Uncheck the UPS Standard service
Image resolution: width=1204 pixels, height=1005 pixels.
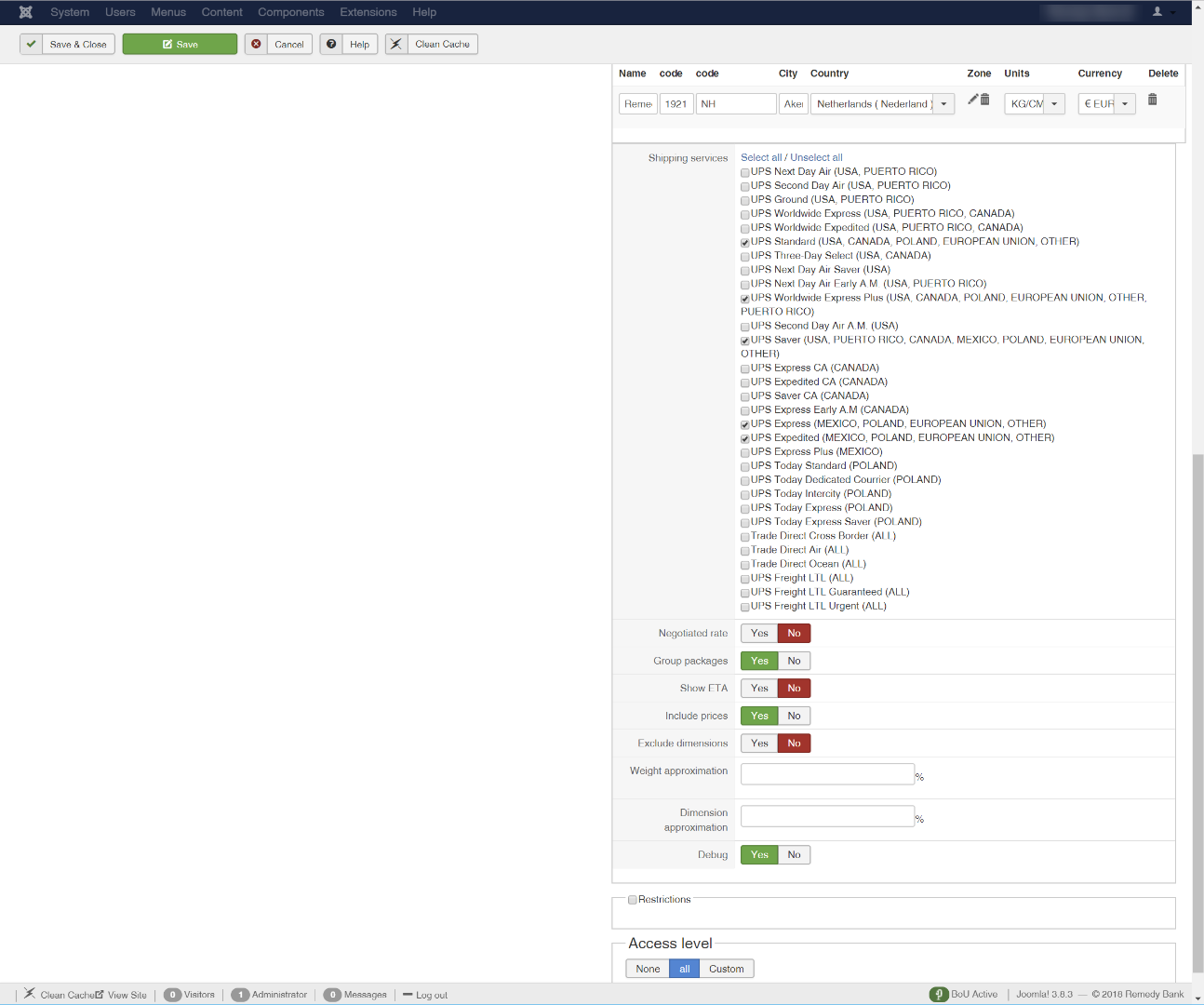coord(745,242)
